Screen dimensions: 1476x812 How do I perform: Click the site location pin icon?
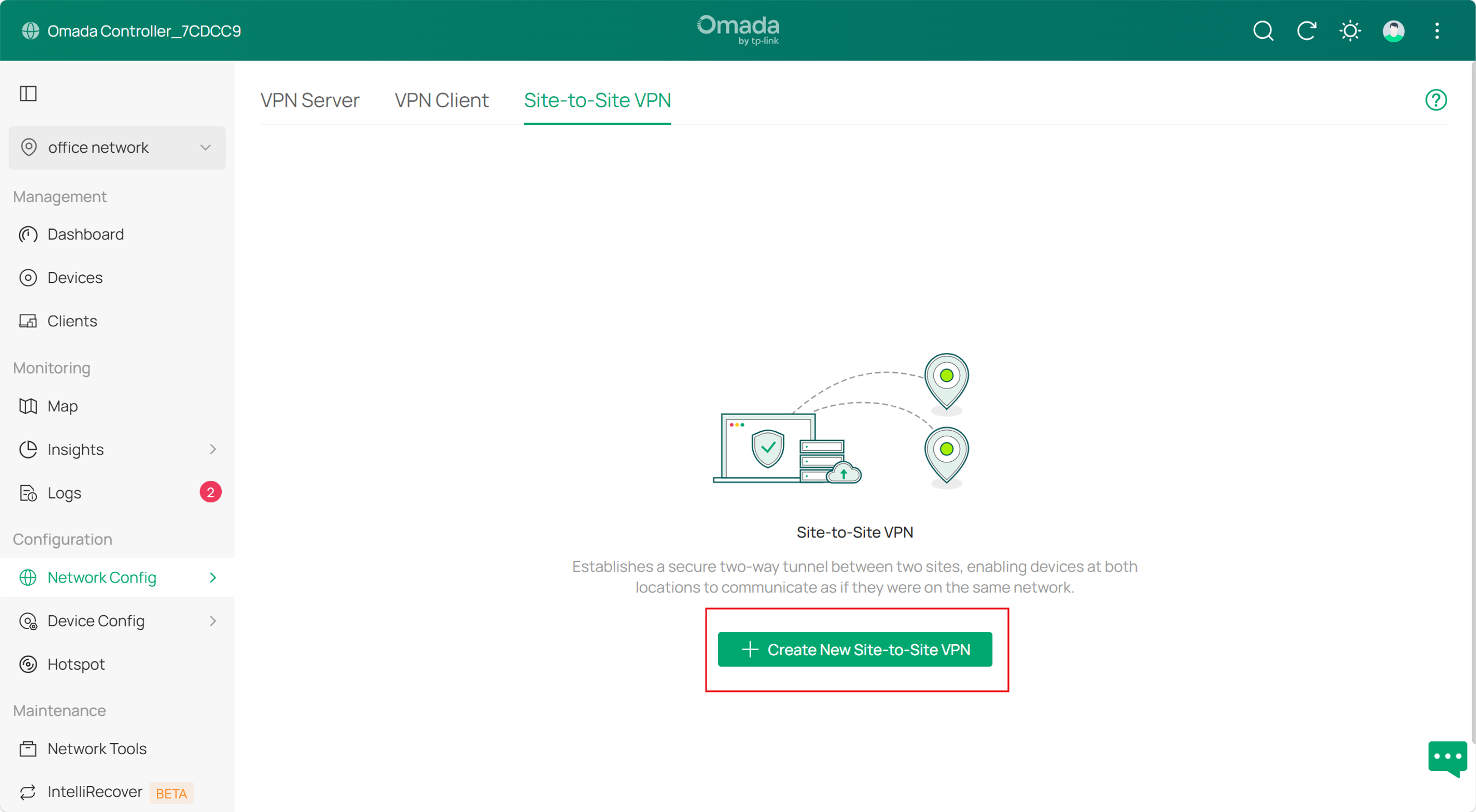tap(29, 148)
